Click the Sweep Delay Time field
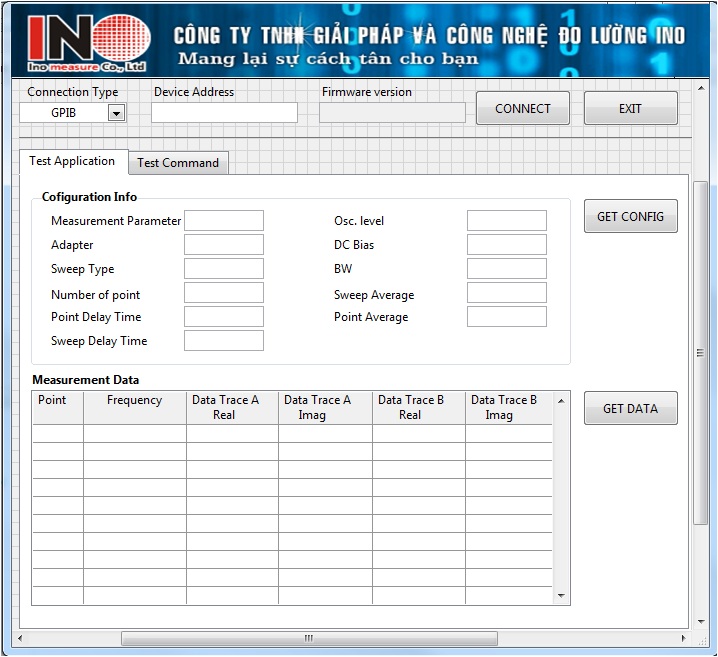The image size is (718, 657). [224, 341]
